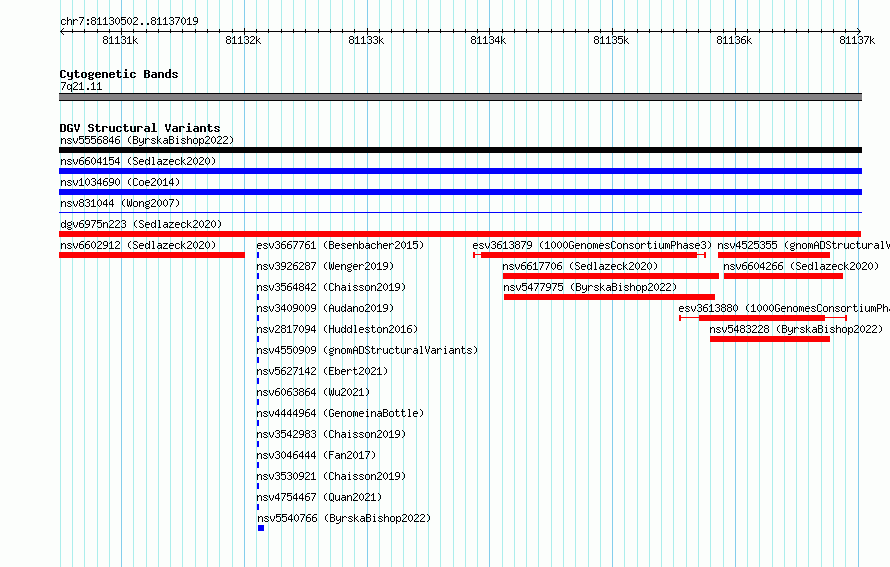Open nsv4754467 (Quan2021) variant

319,497
